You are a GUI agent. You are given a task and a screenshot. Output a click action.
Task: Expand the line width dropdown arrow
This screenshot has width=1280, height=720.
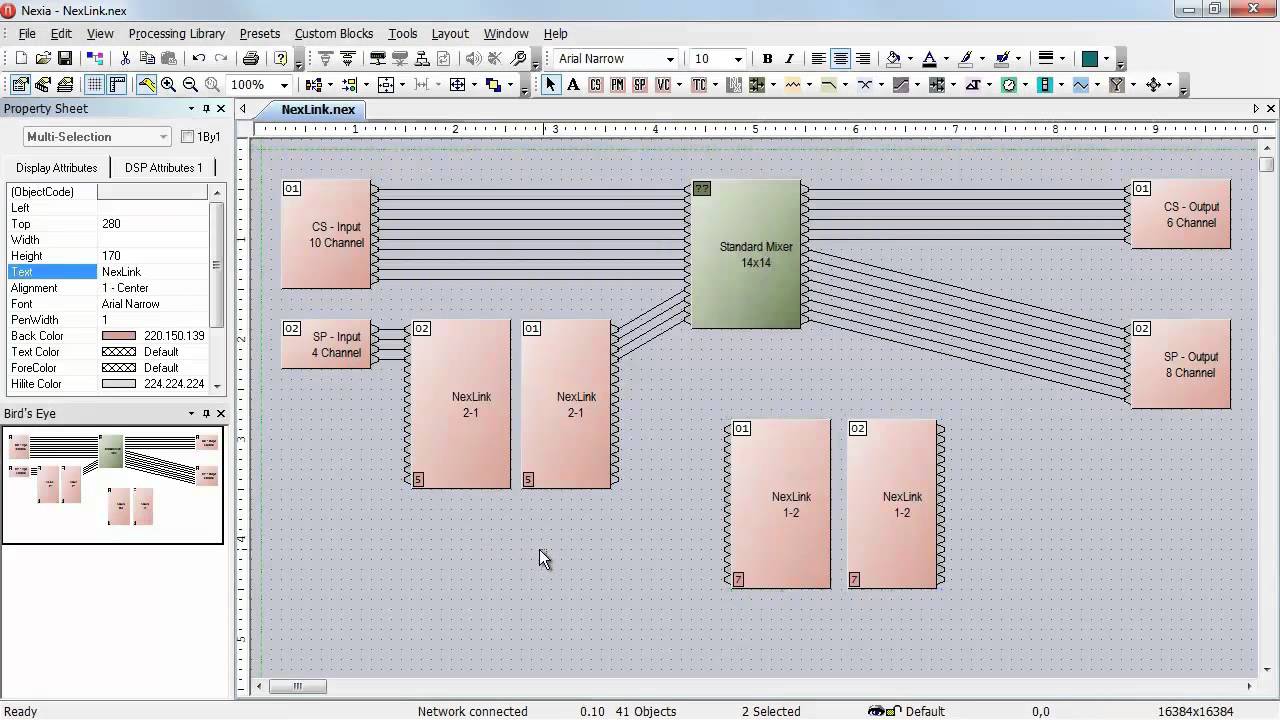1062,59
